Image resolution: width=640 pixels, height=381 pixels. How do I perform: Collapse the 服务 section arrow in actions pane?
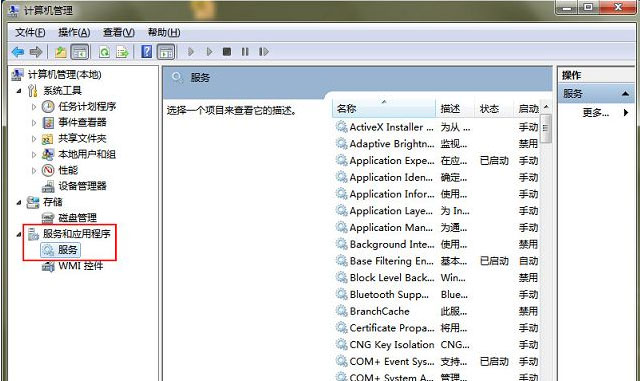coord(625,94)
